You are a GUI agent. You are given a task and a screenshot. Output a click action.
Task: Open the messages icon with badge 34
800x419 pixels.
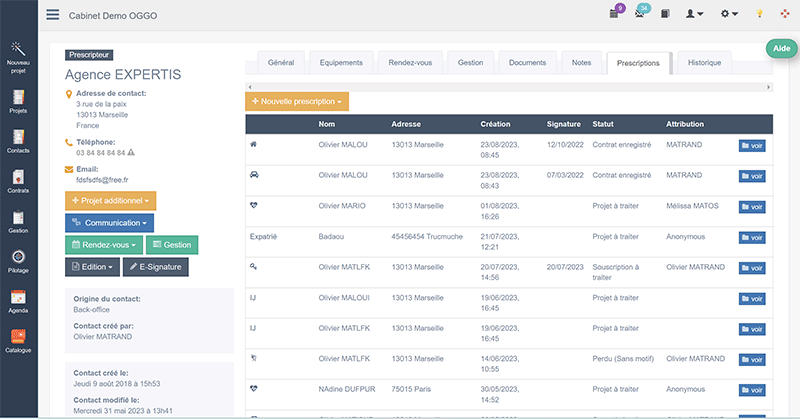pyautogui.click(x=642, y=14)
